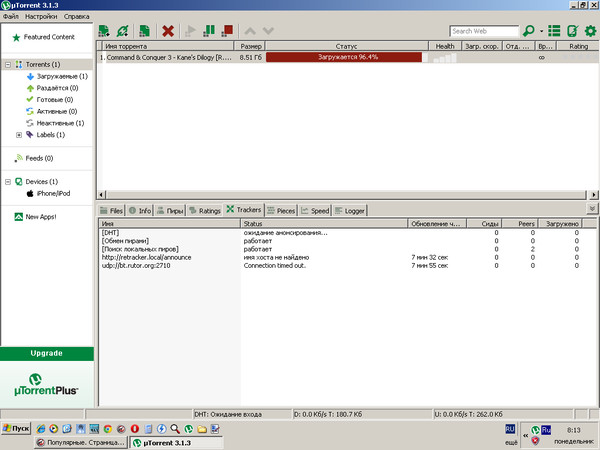The width and height of the screenshot is (600, 450).
Task: Sort by Размер column header
Action: 250,46
